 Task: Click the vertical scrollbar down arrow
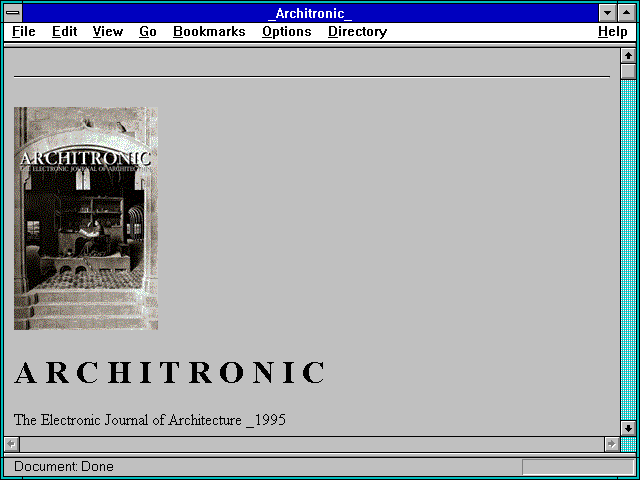coord(628,428)
